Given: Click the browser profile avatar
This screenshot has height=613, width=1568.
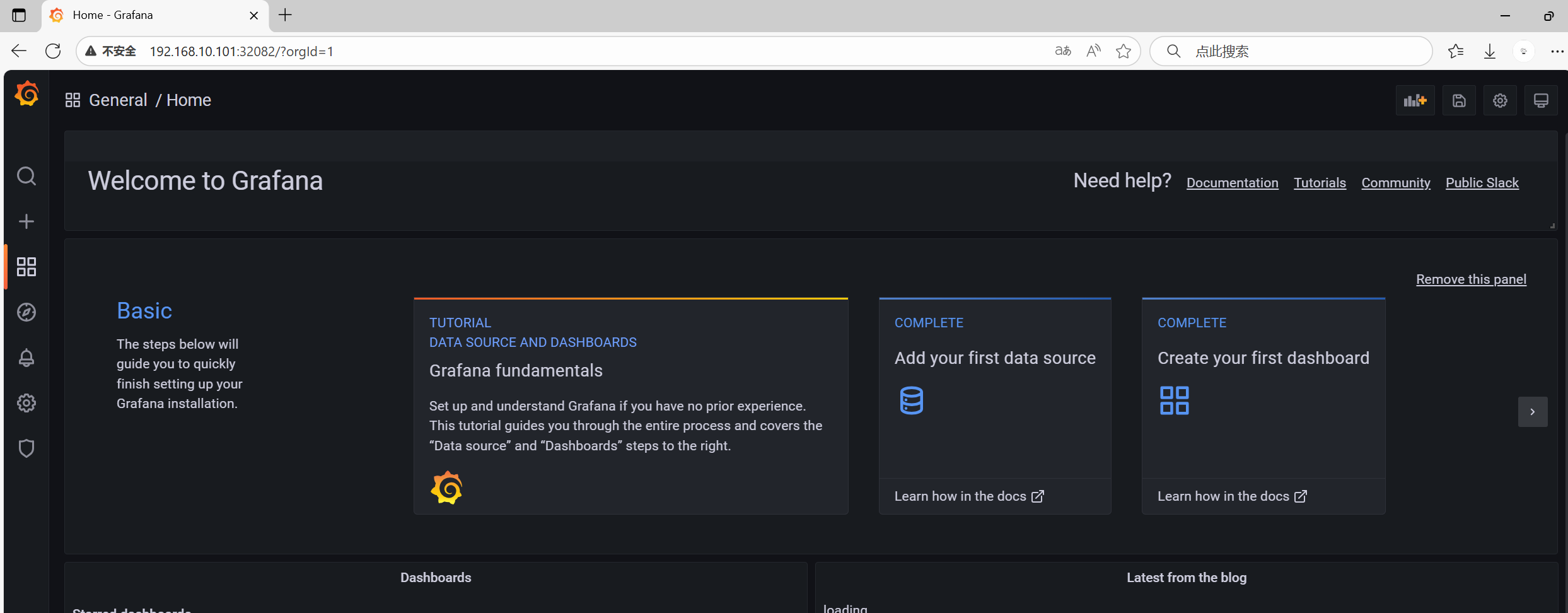Looking at the screenshot, I should [x=1523, y=51].
